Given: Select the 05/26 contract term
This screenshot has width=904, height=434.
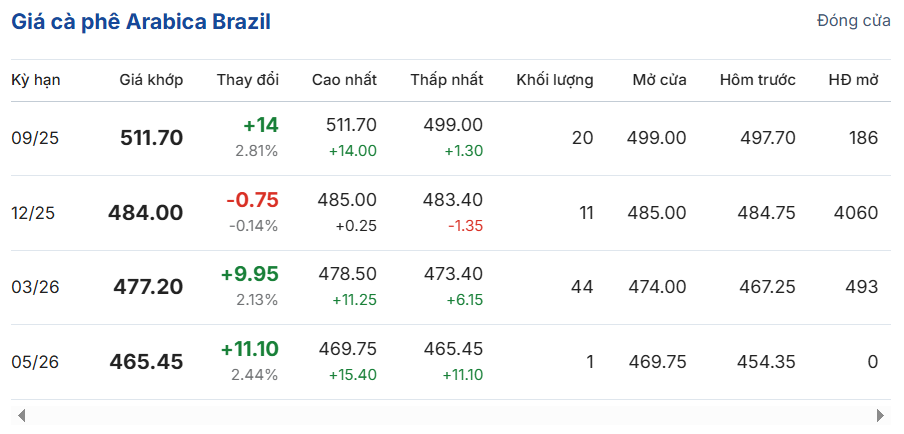Looking at the screenshot, I should coord(35,362).
